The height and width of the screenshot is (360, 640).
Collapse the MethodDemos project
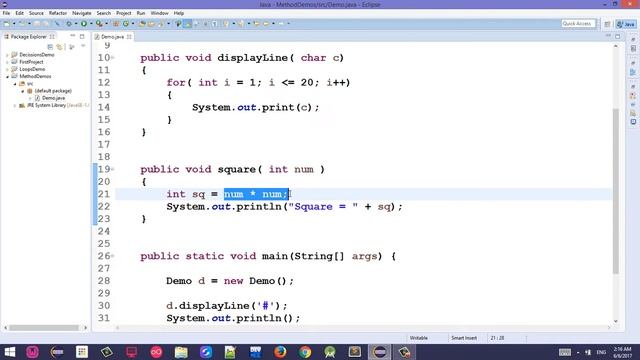(7, 76)
